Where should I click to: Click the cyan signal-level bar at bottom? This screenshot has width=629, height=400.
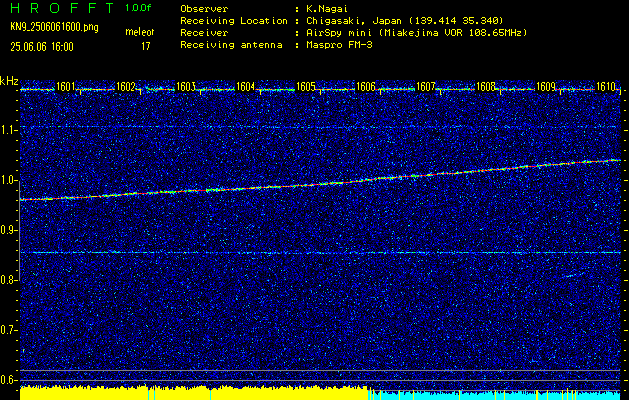(x=494, y=395)
